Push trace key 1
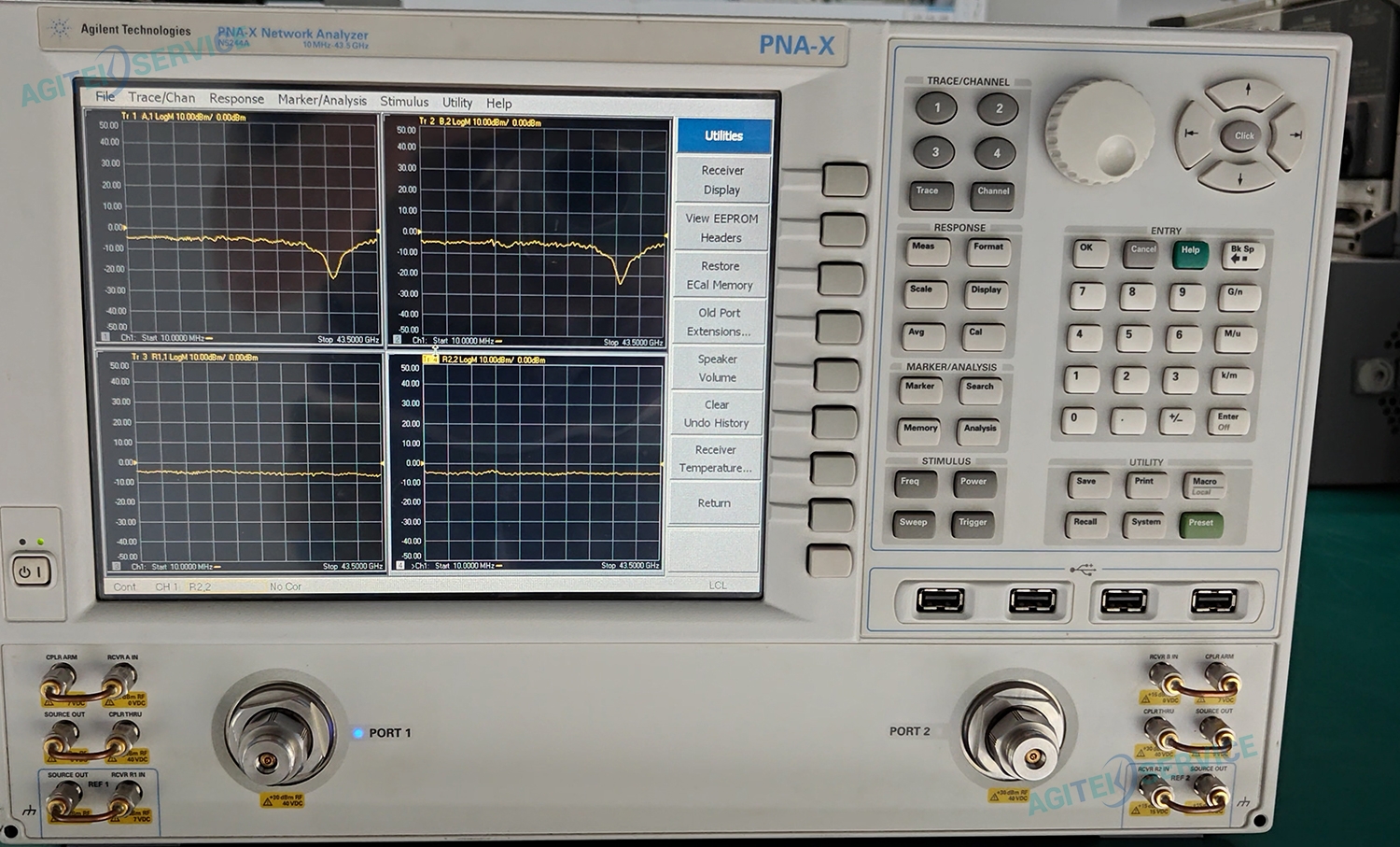 click(937, 108)
